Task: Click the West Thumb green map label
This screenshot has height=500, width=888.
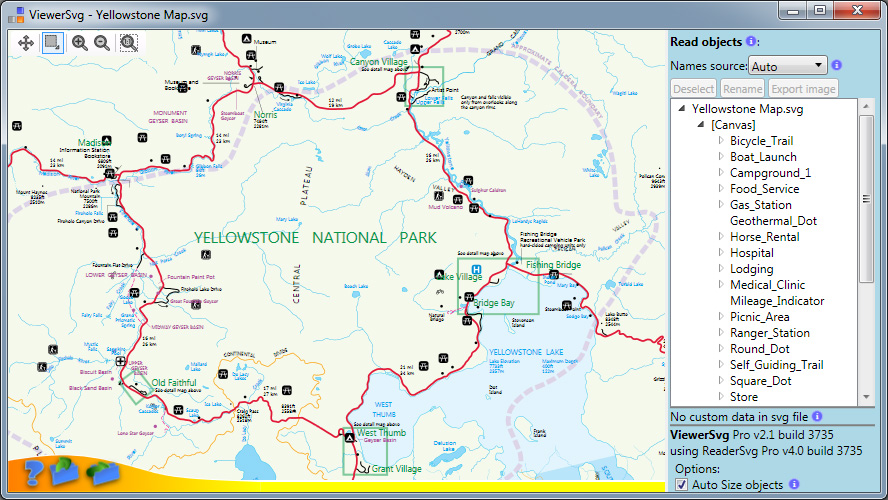Action: (x=381, y=433)
